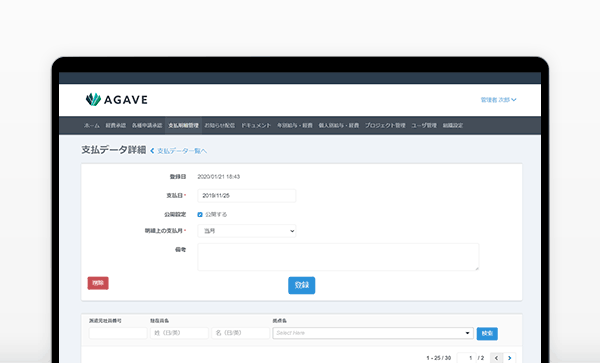Click the red 削除 button
The image size is (600, 363).
98,283
